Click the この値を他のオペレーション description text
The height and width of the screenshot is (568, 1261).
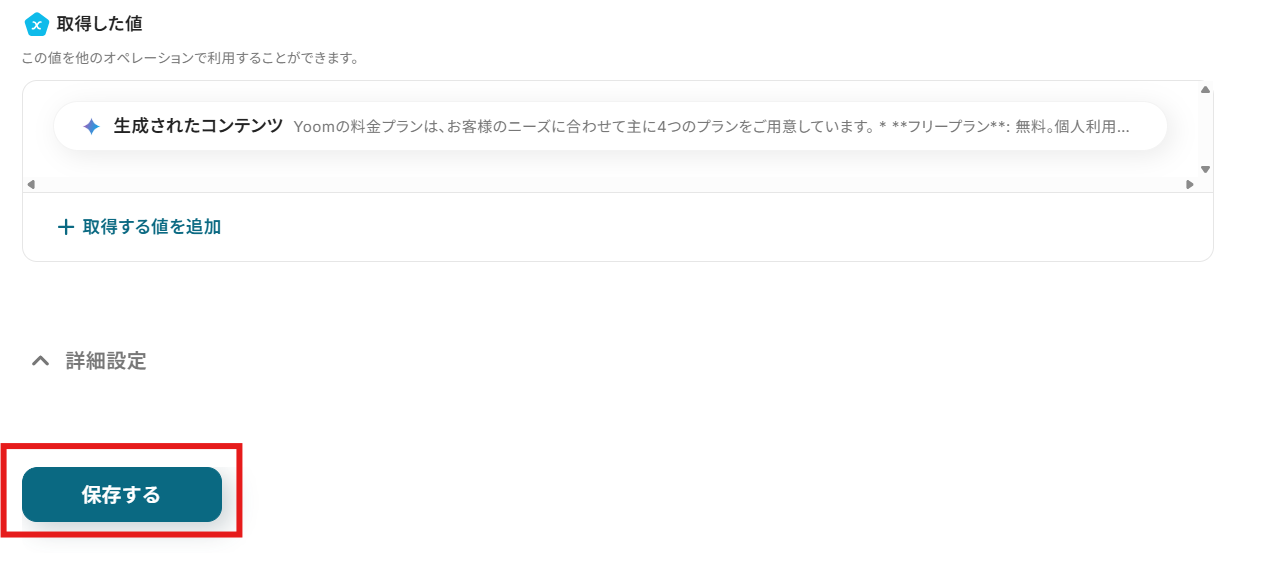pyautogui.click(x=190, y=58)
